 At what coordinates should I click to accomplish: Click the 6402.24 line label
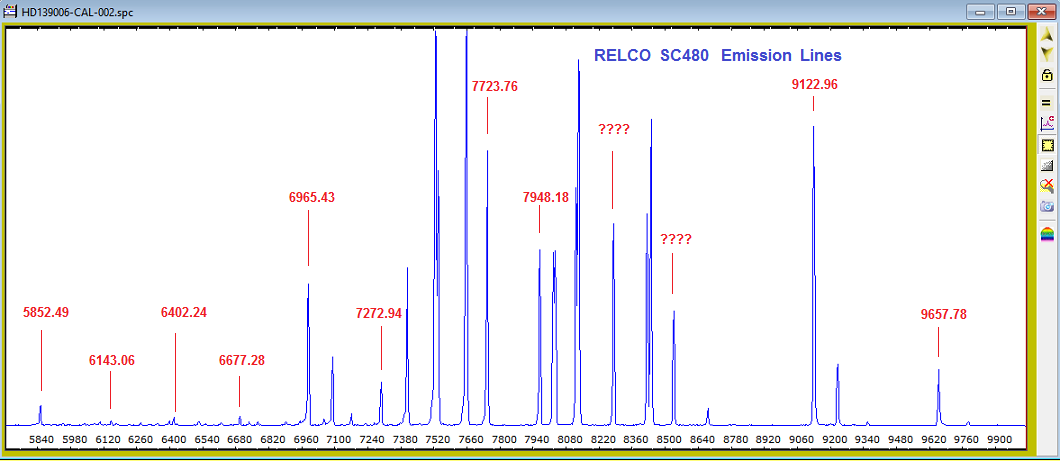tap(184, 312)
